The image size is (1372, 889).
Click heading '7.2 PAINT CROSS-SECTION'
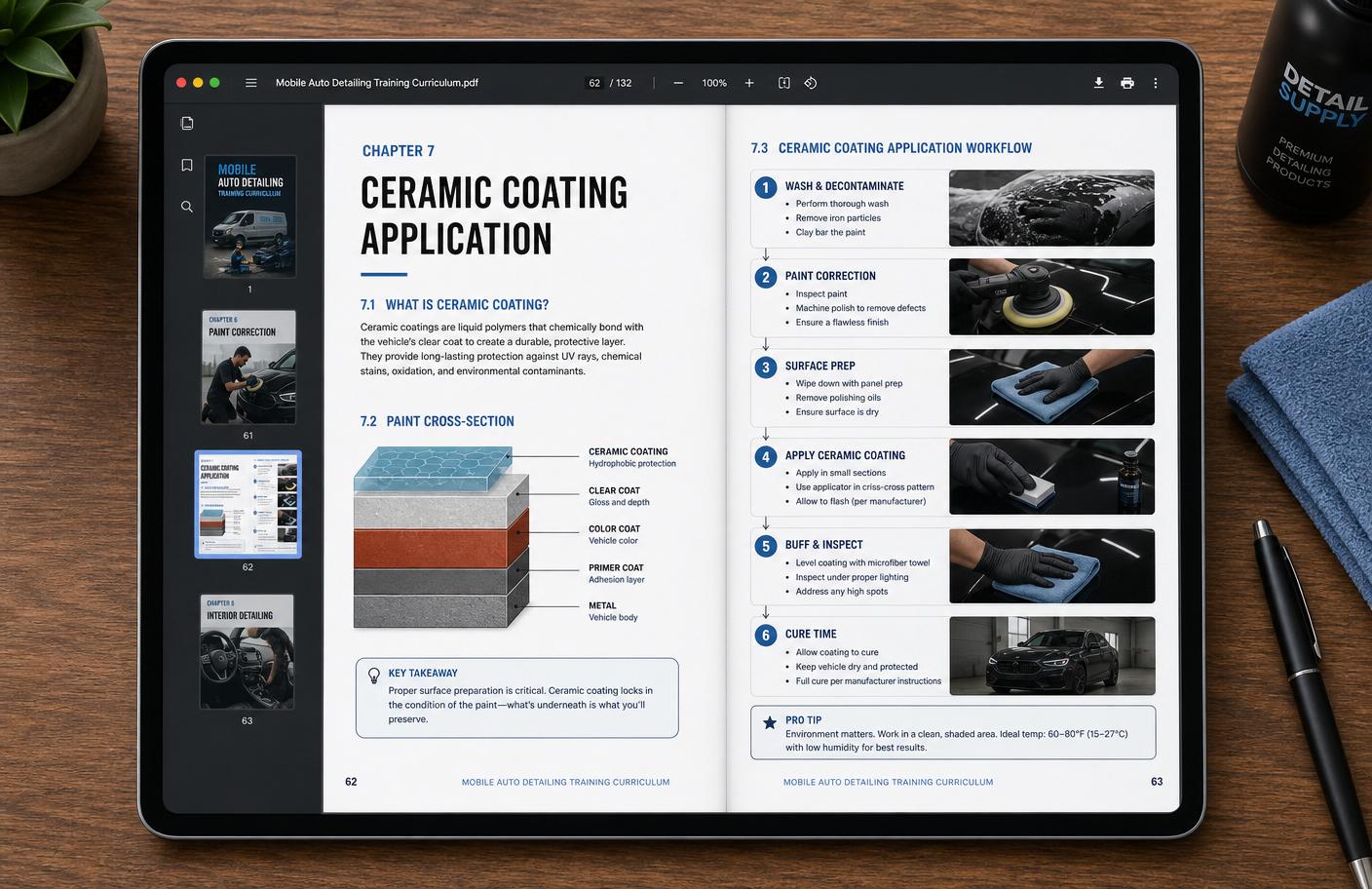coord(437,421)
